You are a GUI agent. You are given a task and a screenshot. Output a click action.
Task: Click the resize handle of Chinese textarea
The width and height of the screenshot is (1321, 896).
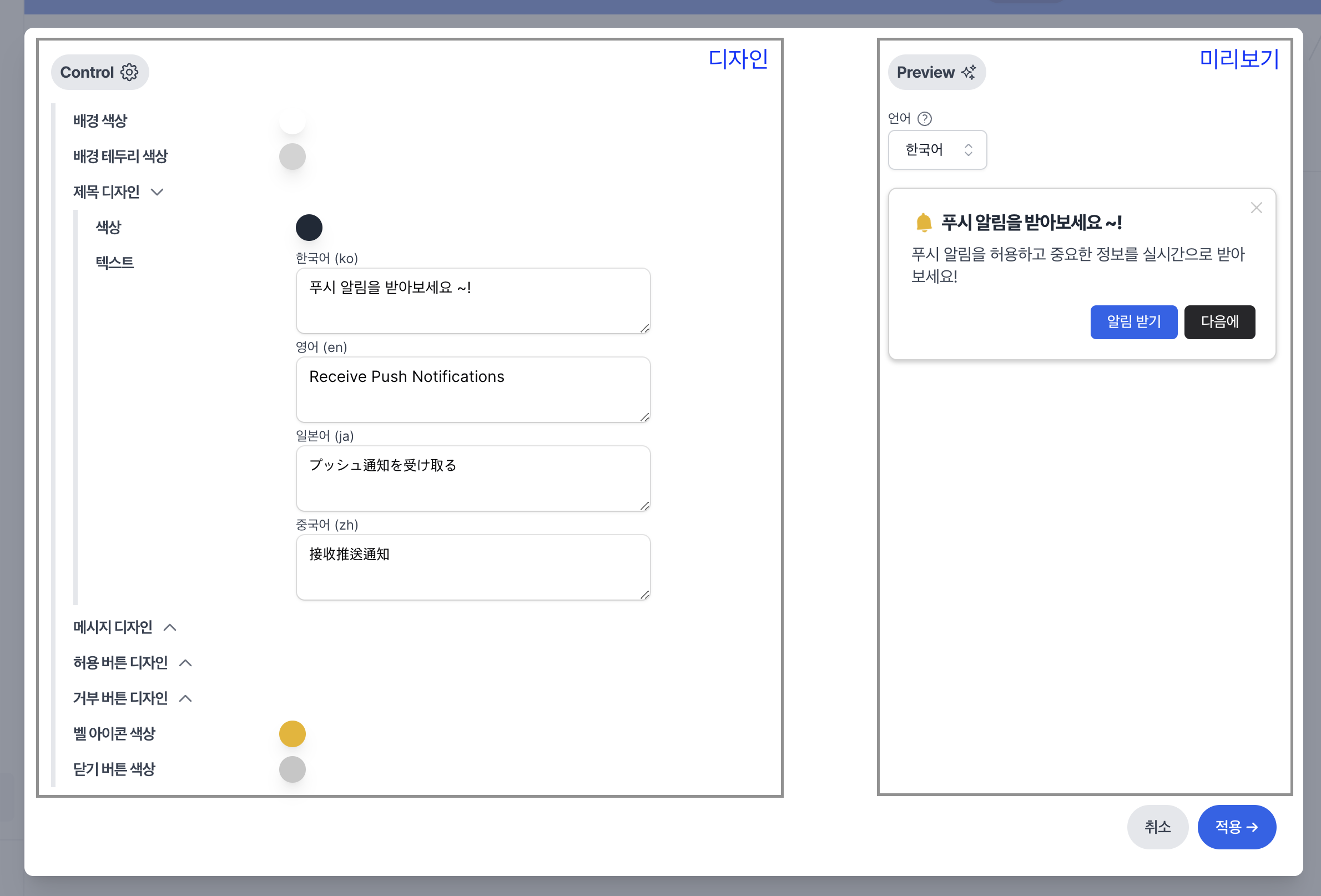(x=644, y=595)
